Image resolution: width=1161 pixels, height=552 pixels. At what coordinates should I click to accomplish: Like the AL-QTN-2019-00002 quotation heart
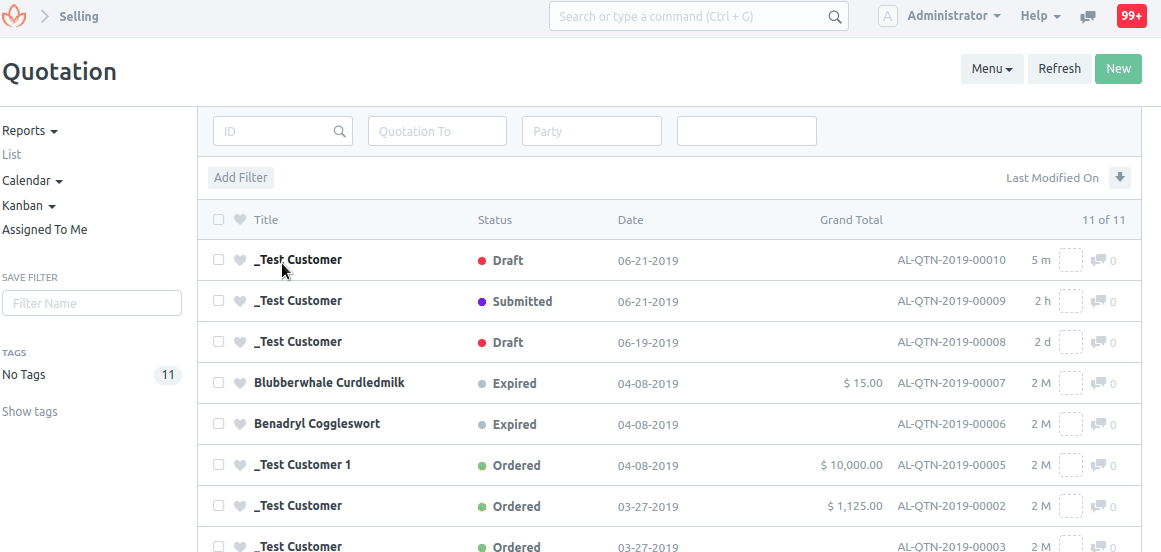[x=239, y=506]
